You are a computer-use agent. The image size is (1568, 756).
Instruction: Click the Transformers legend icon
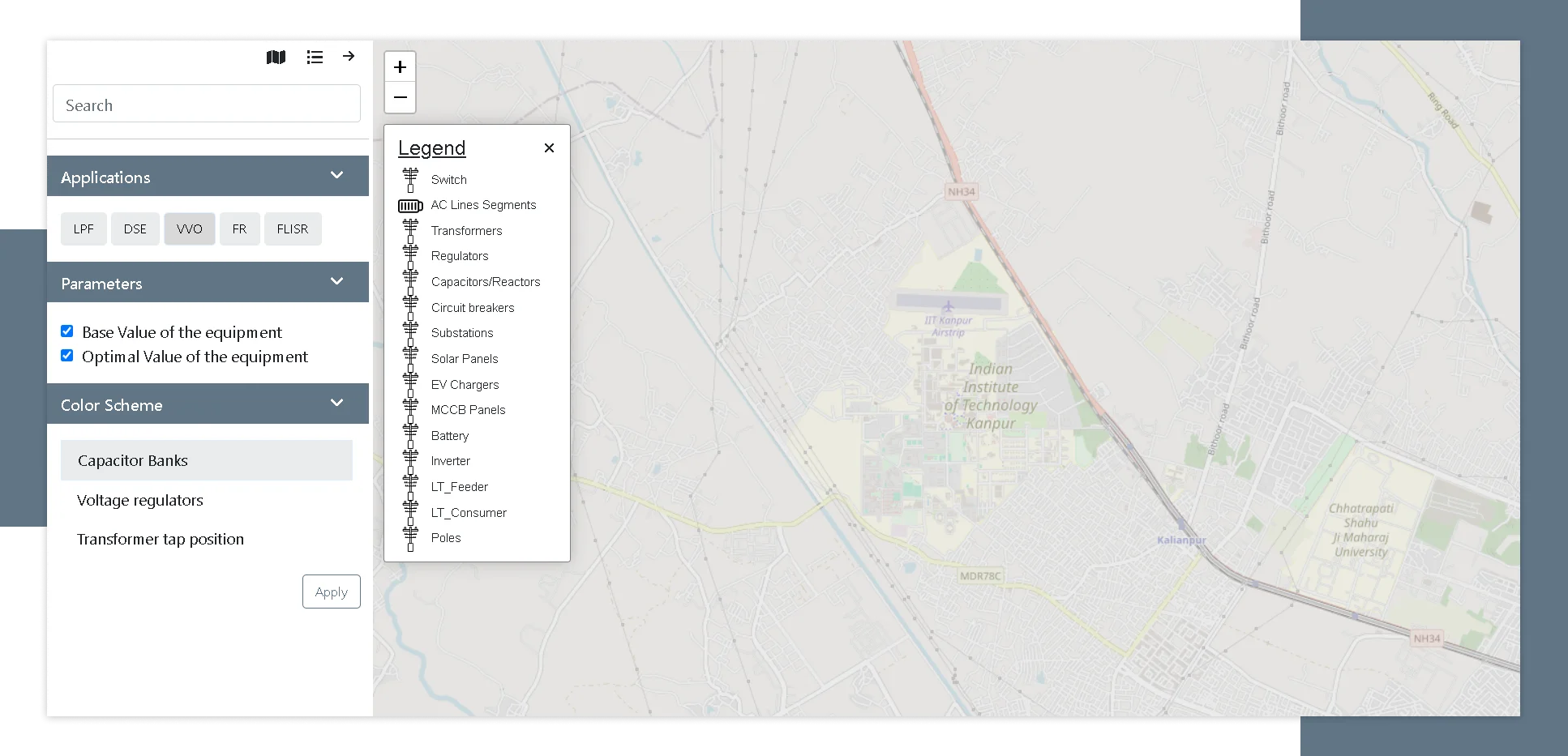(x=410, y=231)
